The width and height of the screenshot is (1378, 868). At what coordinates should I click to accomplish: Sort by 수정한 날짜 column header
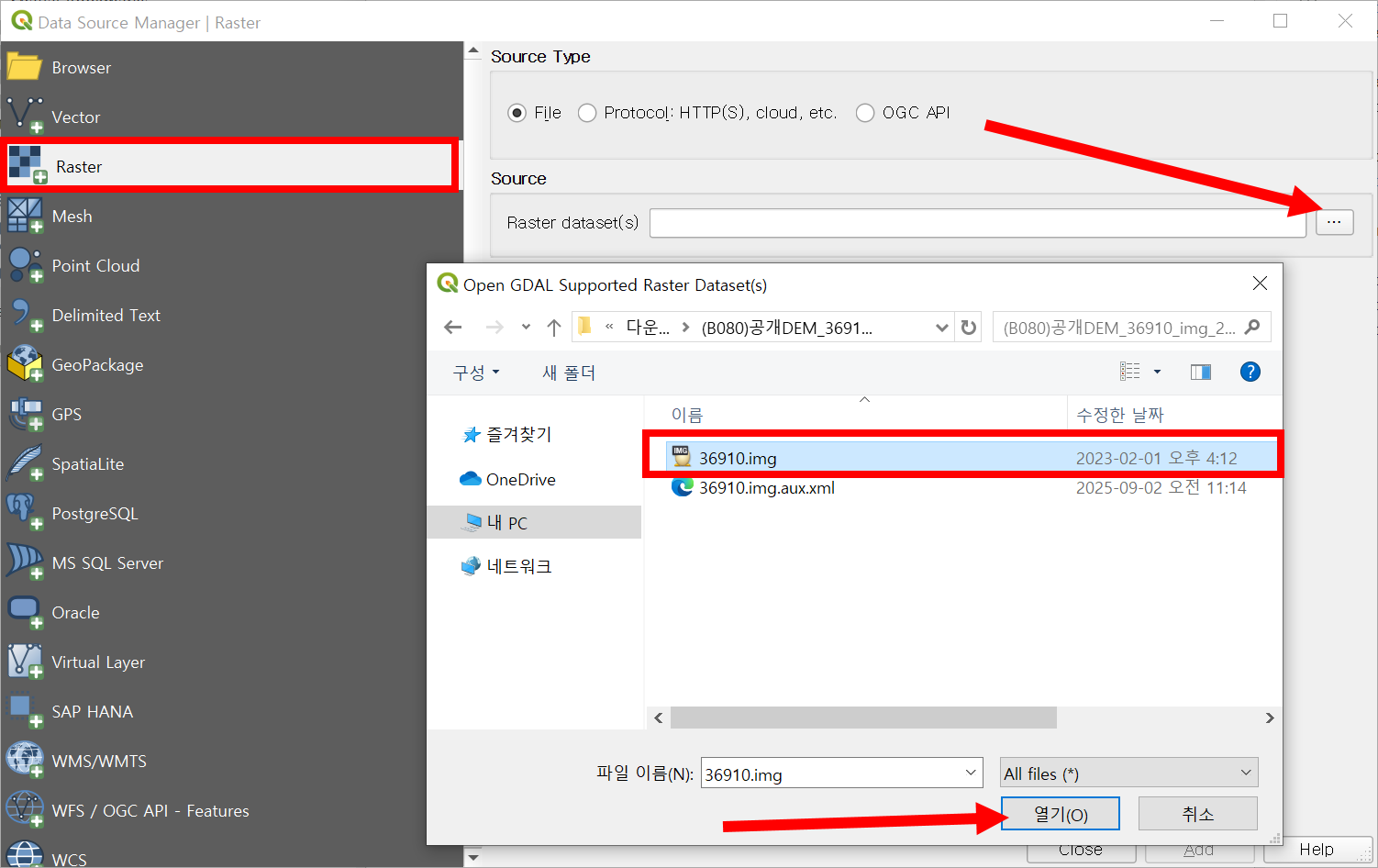[x=1120, y=415]
